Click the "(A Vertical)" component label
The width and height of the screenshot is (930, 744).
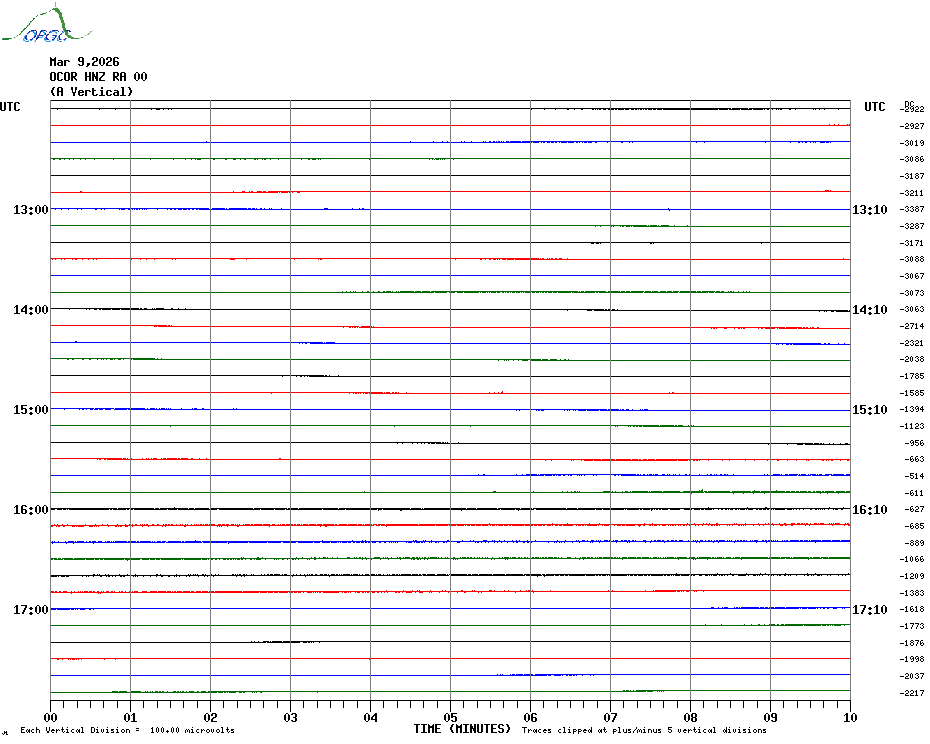[x=91, y=92]
